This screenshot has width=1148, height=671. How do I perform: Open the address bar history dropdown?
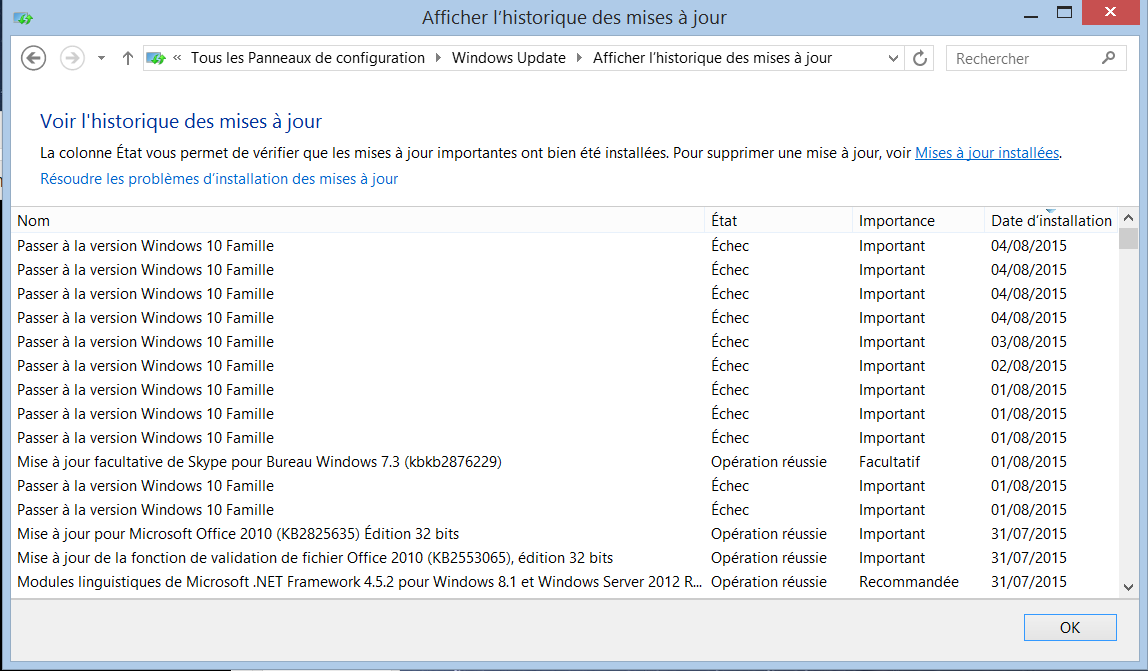[893, 58]
